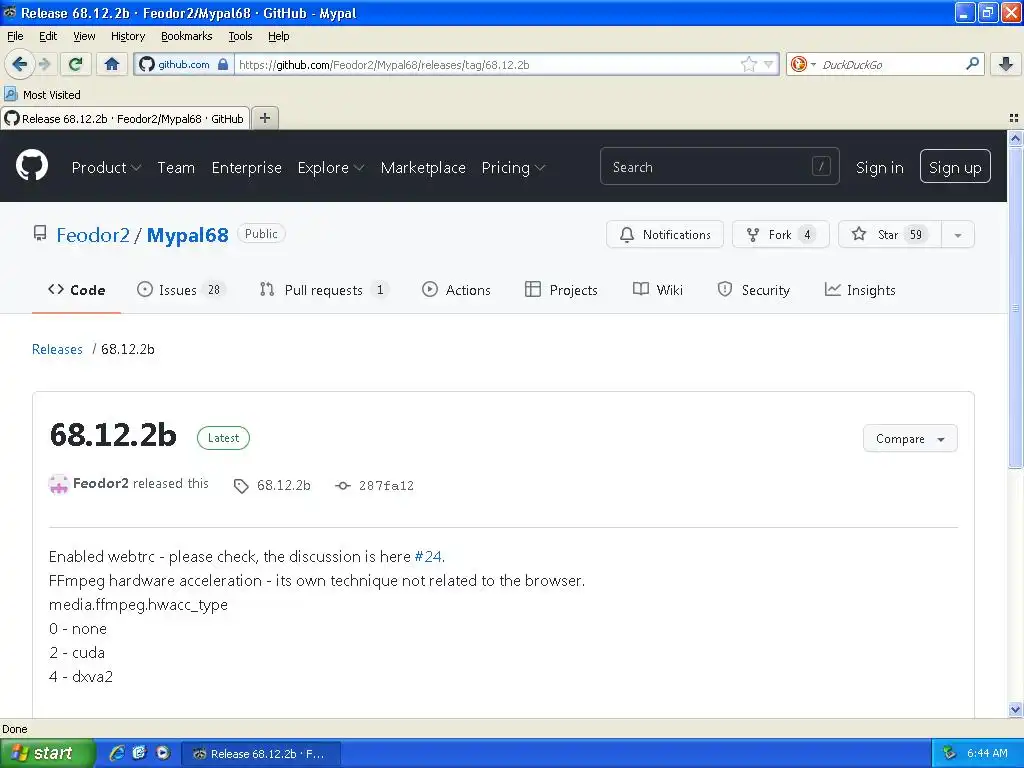Open a new browser tab
Viewport: 1024px width, 768px height.
click(264, 118)
